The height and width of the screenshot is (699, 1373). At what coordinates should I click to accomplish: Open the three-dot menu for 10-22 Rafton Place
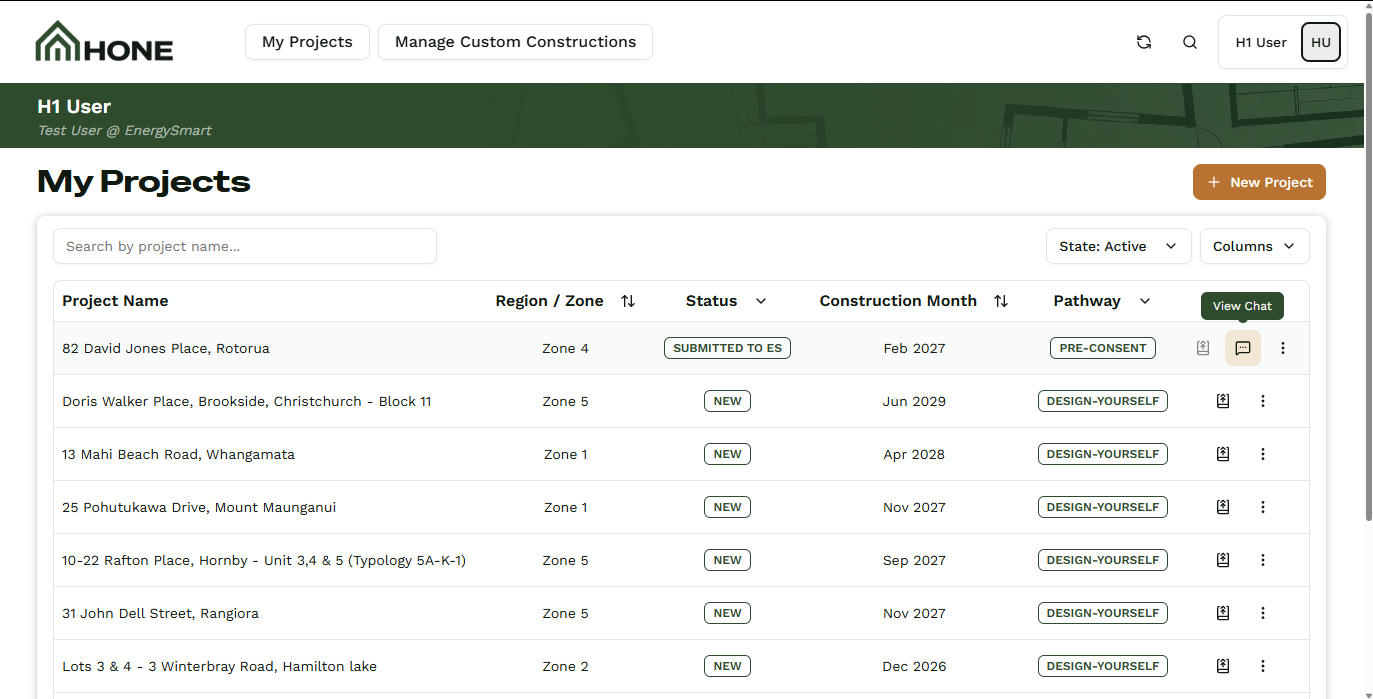[1263, 560]
